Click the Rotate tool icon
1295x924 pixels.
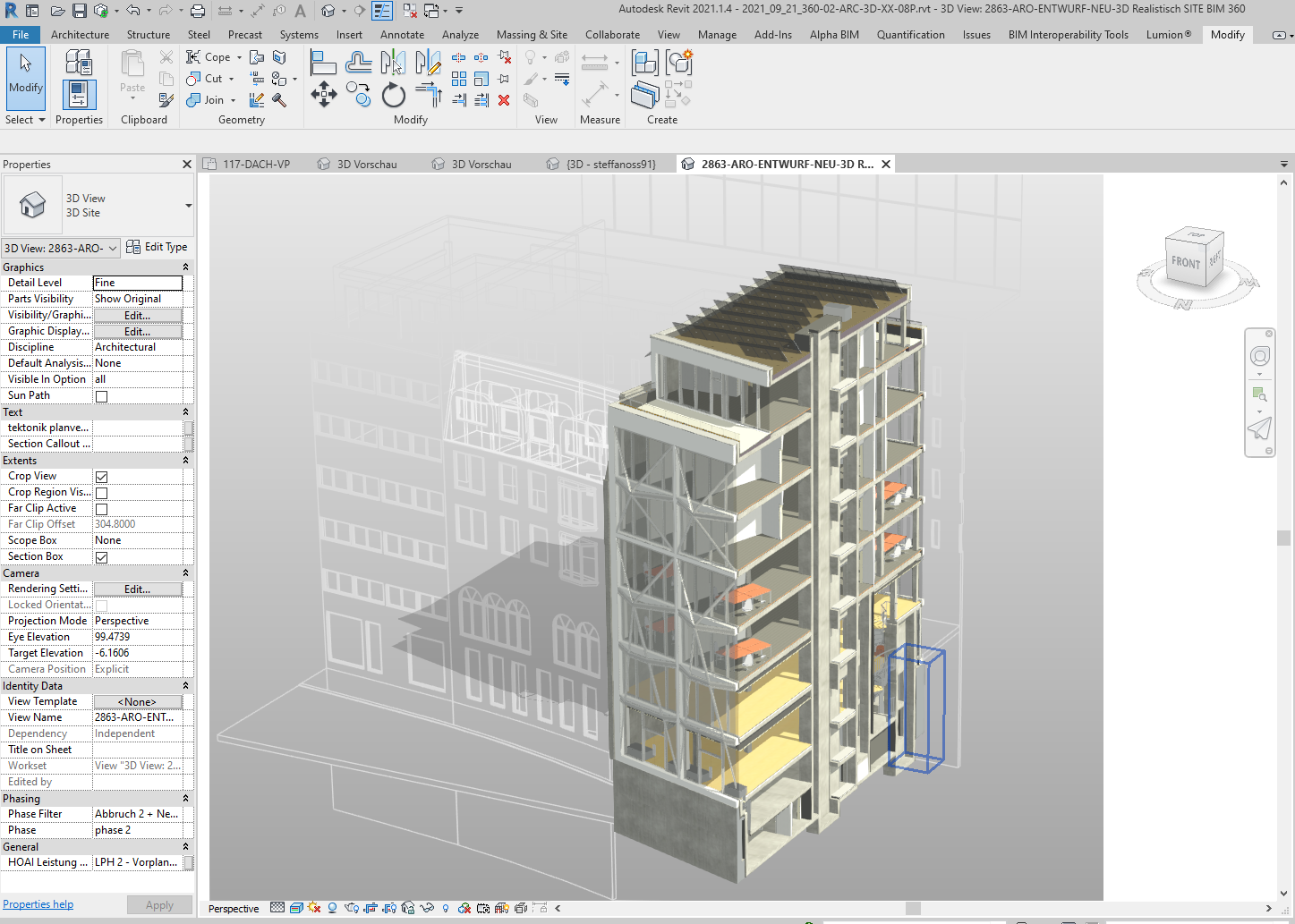pos(394,95)
